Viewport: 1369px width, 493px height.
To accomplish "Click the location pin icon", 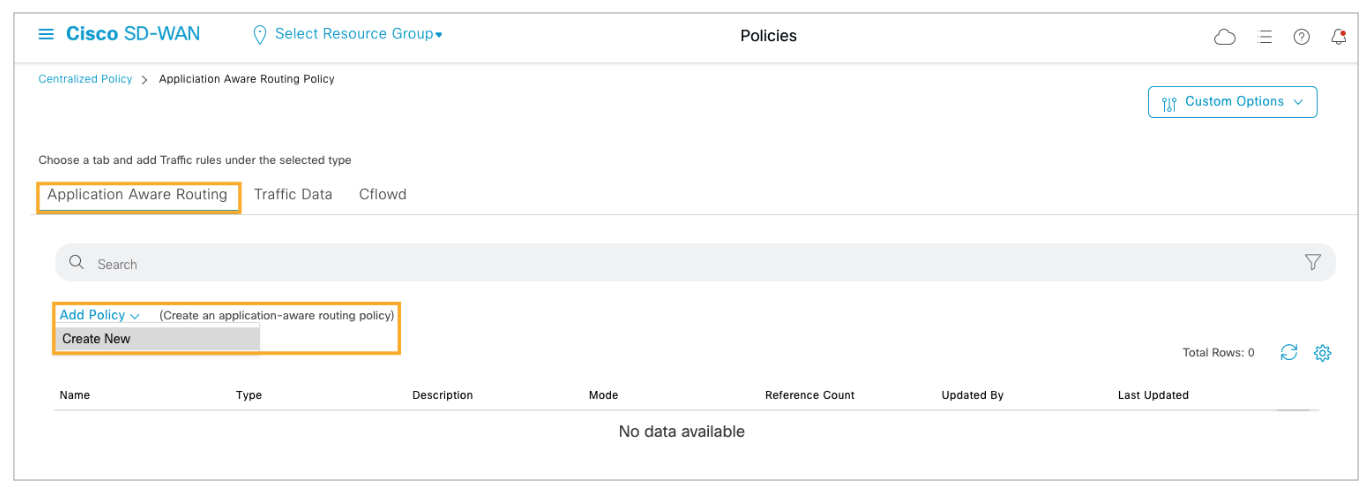I will 260,35.
